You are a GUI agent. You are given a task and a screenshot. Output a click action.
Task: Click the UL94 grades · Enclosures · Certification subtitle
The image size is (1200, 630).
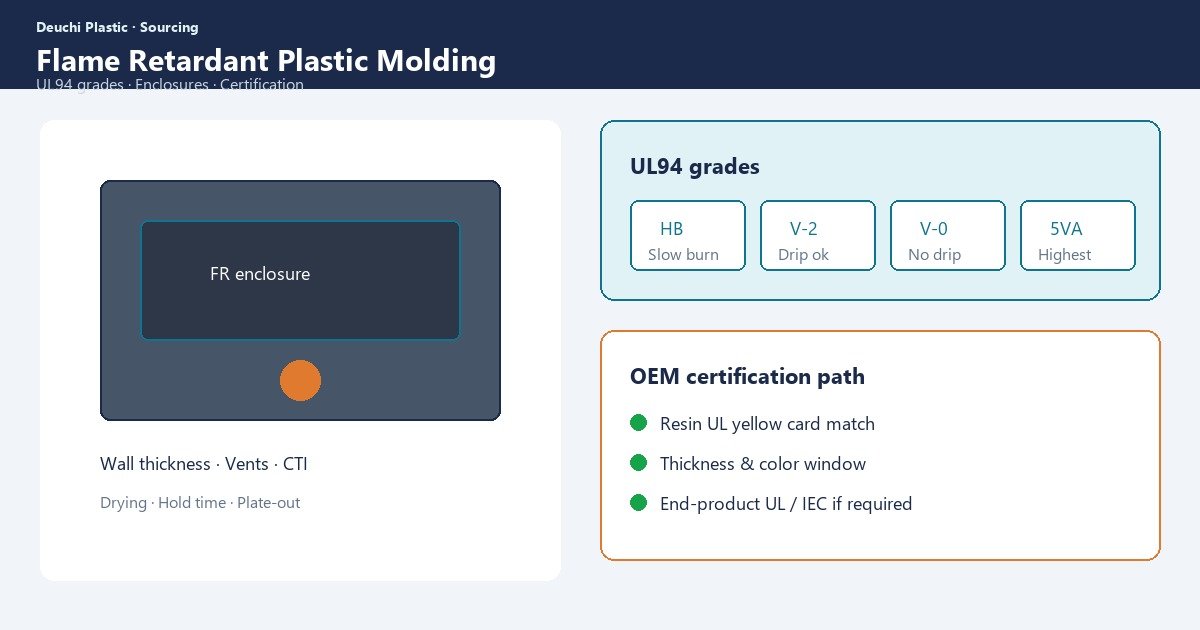click(x=170, y=85)
